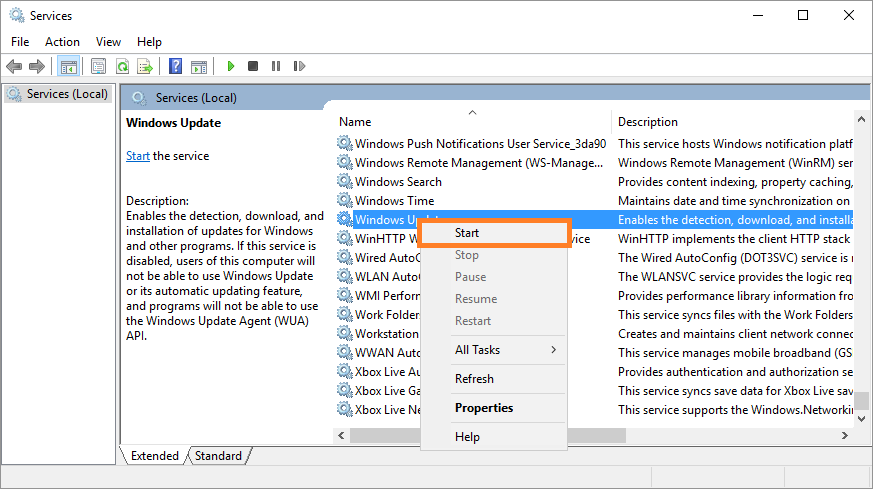Viewport: 873px width, 489px height.
Task: Click description 'Maintains date and time synchronization'
Action: (x=734, y=201)
